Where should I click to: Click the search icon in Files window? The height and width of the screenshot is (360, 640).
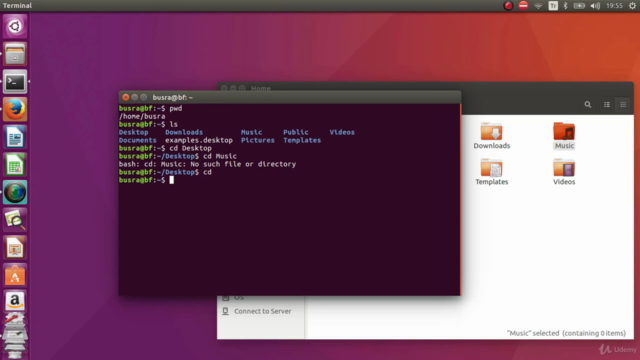(588, 105)
